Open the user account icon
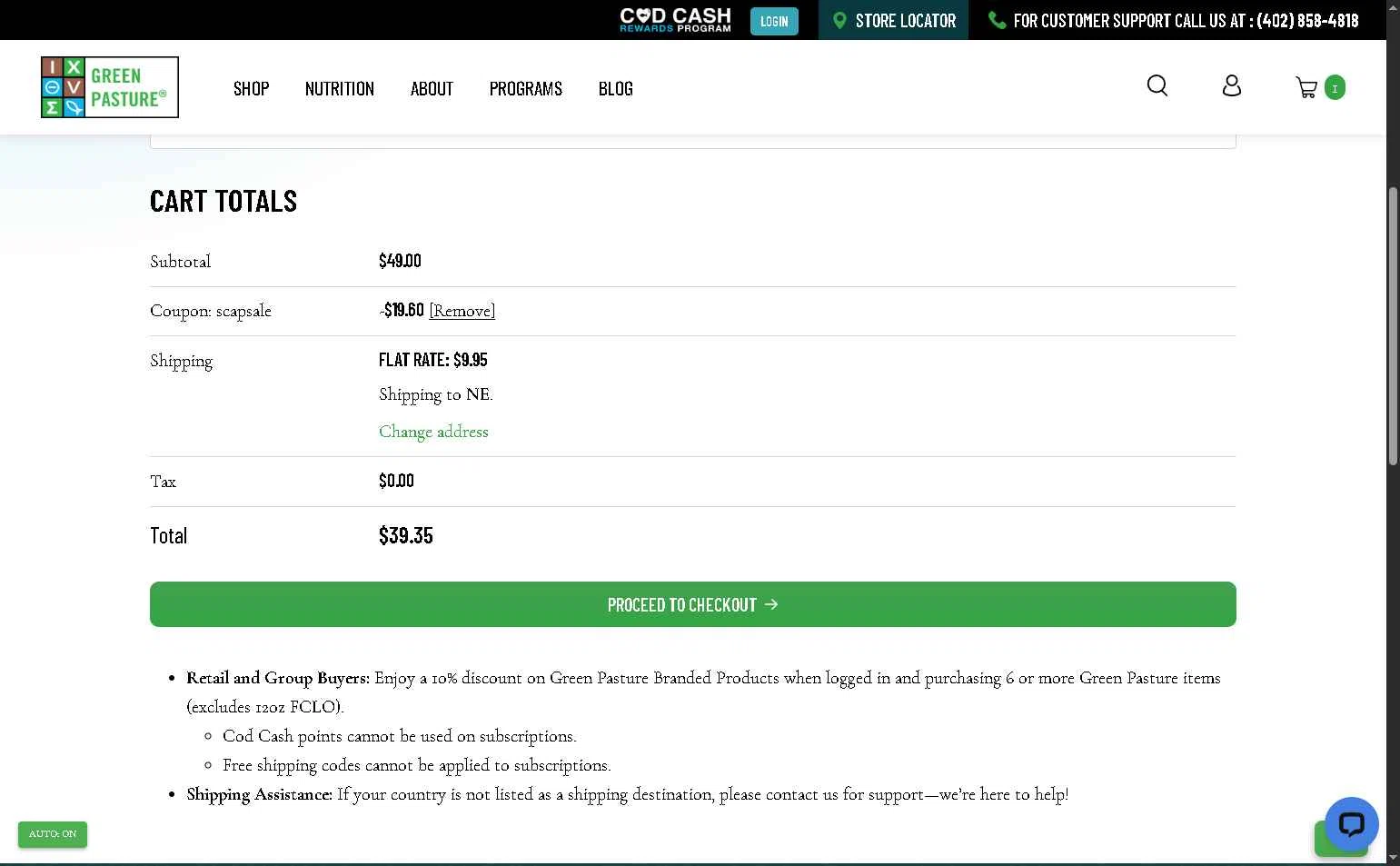This screenshot has height=866, width=1400. (x=1232, y=86)
